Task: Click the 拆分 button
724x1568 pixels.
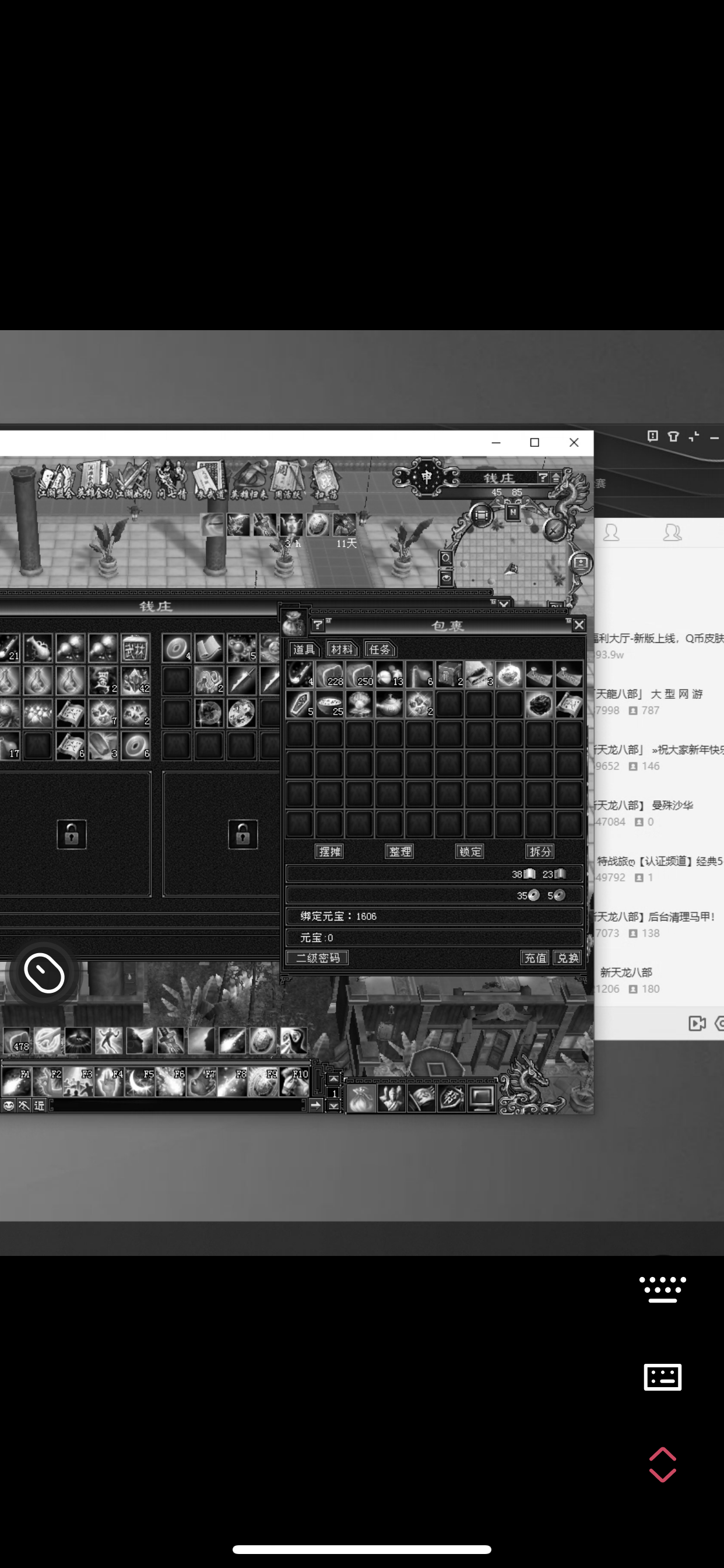Action: 540,852
